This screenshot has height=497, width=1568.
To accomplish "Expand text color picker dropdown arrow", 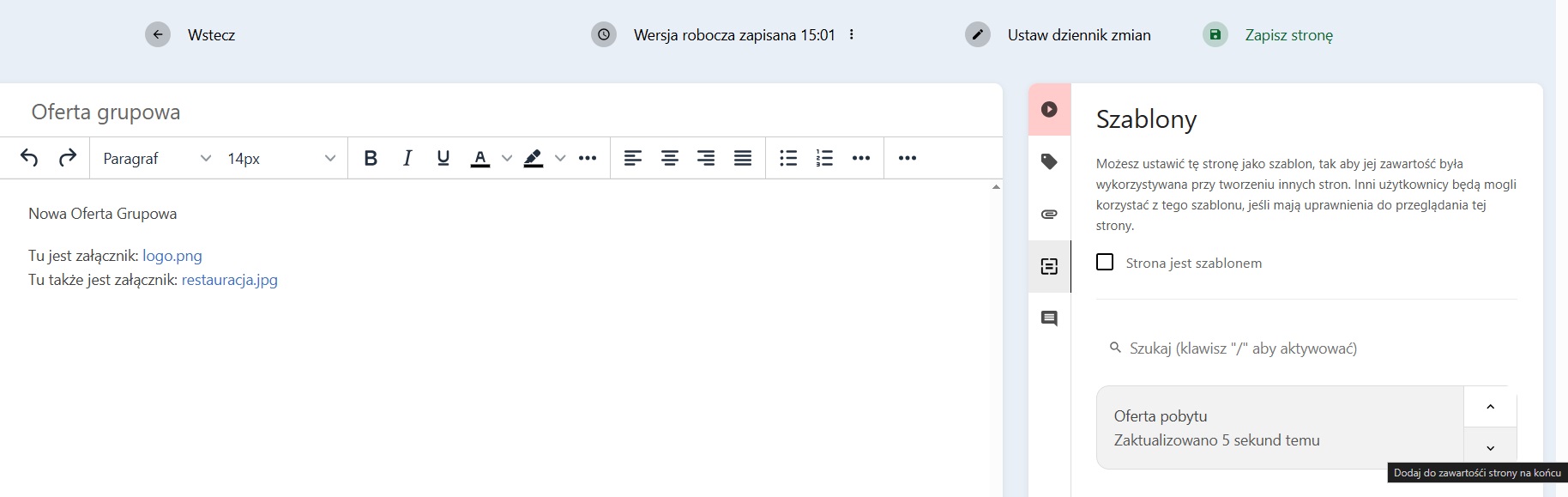I will (x=507, y=158).
